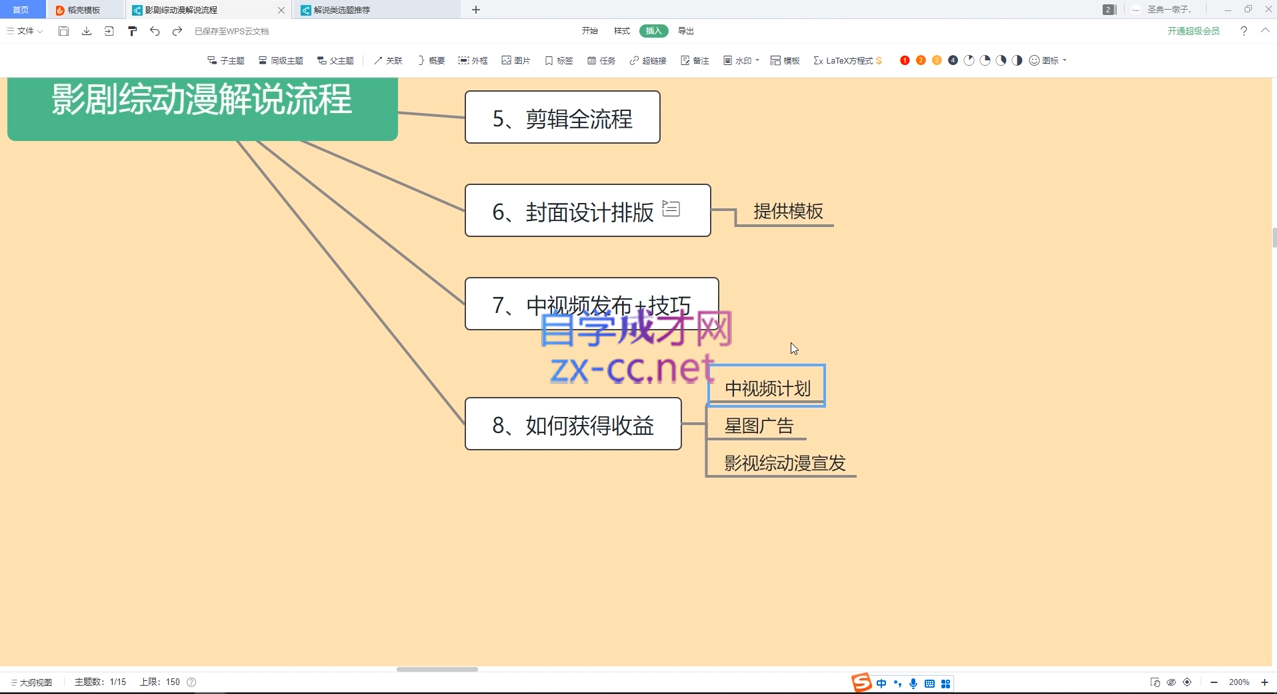Click 开通超级会员 membership link
The image size is (1277, 694).
[1194, 31]
